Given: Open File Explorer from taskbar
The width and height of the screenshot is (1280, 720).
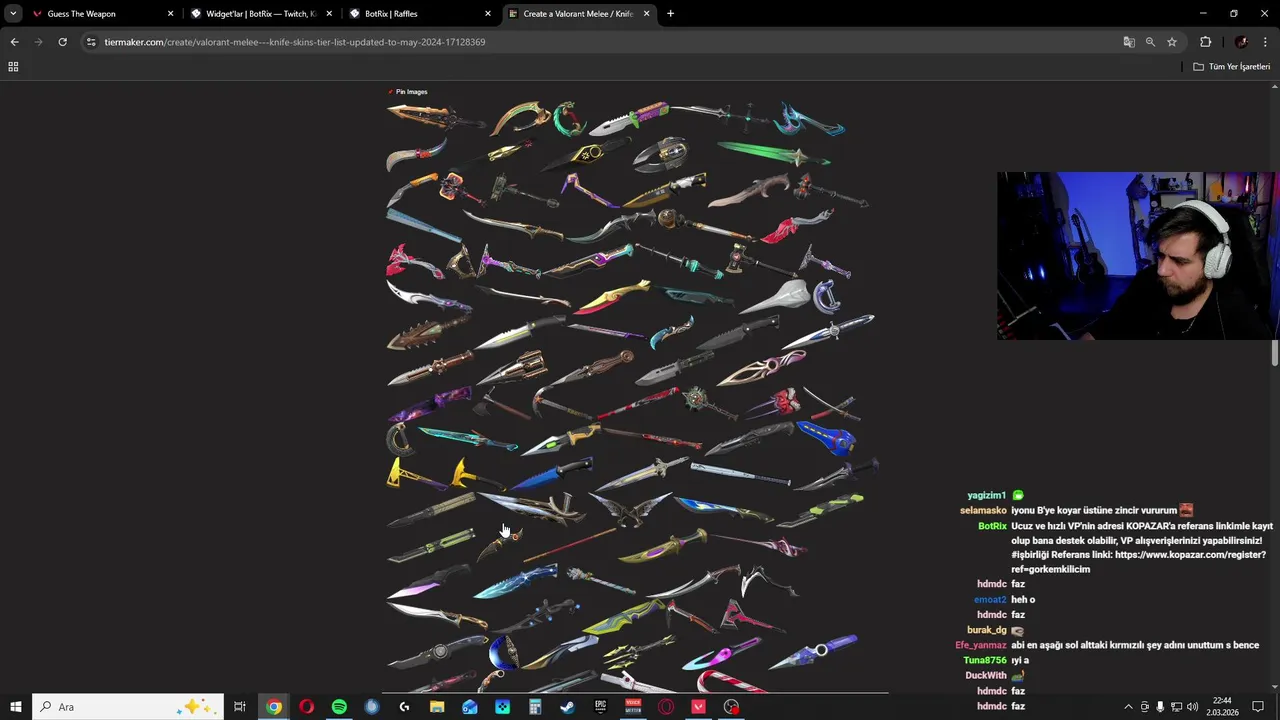Looking at the screenshot, I should [x=437, y=707].
